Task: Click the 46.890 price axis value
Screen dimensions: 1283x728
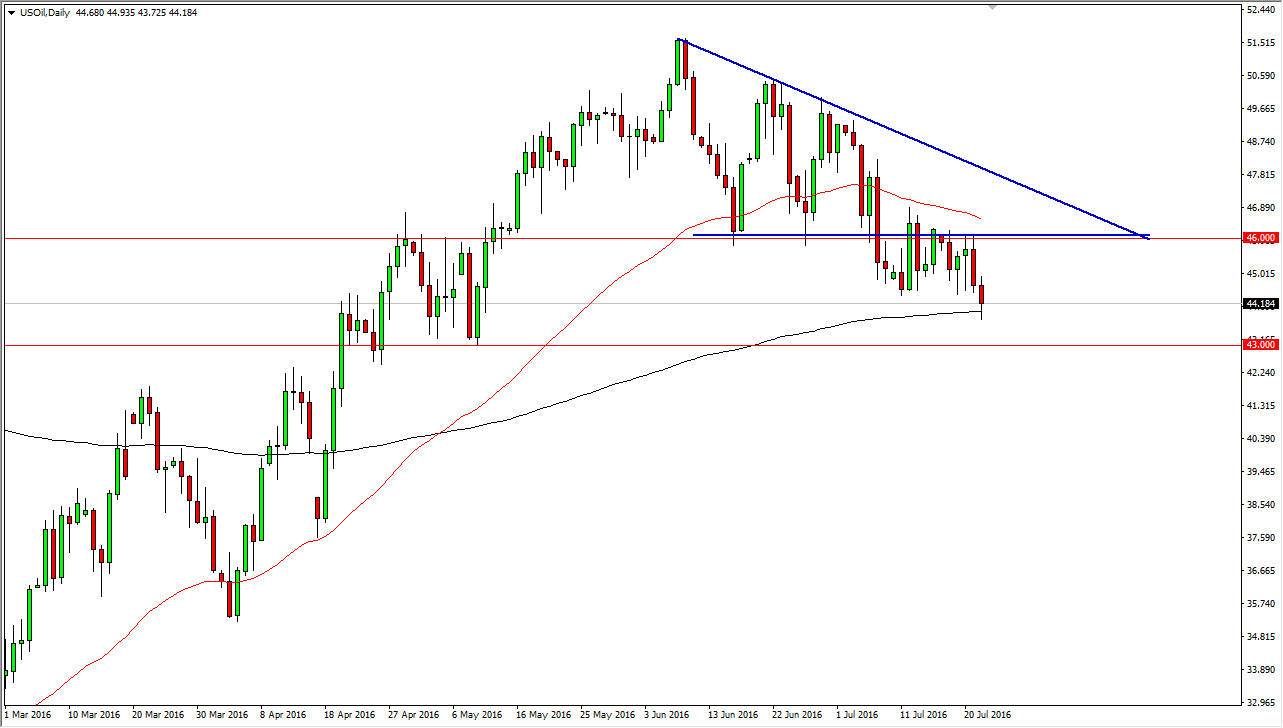Action: pos(1259,207)
